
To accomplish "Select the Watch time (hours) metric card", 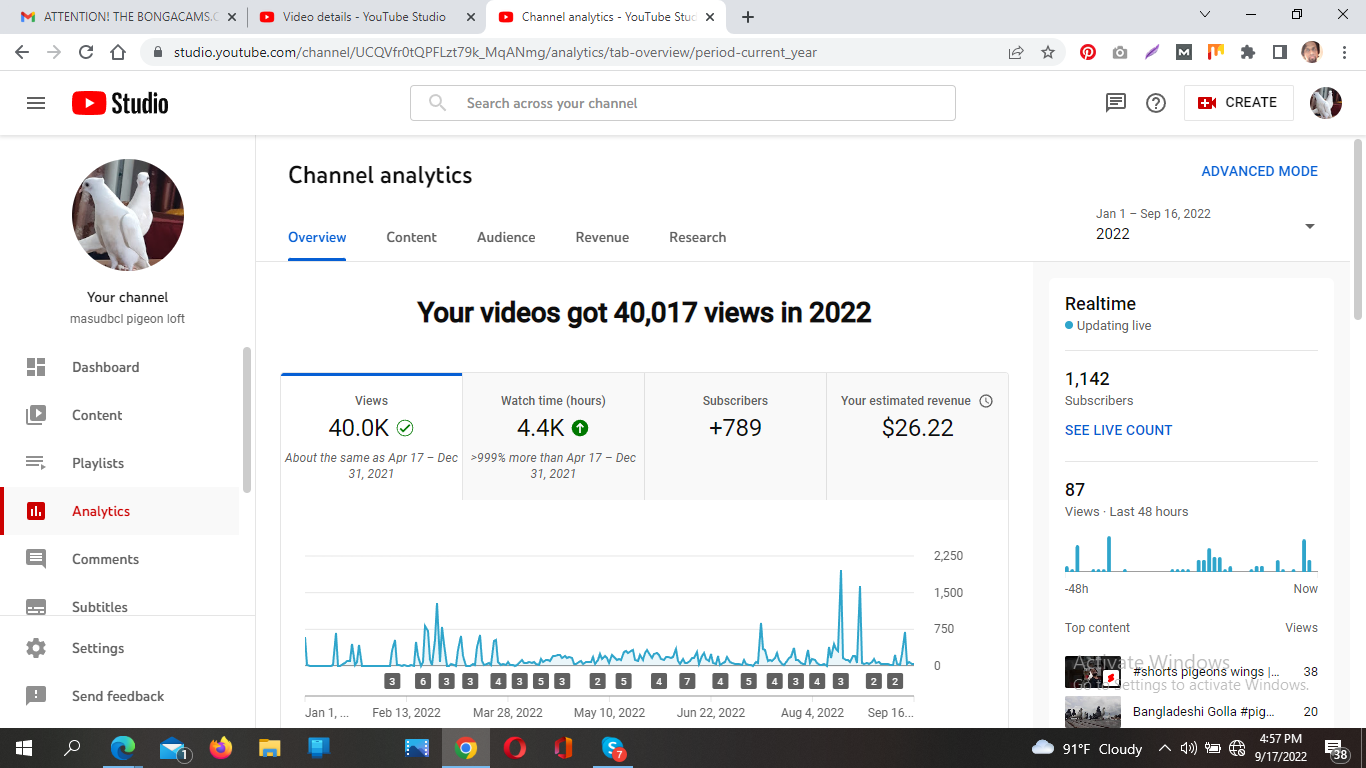I will [x=553, y=437].
